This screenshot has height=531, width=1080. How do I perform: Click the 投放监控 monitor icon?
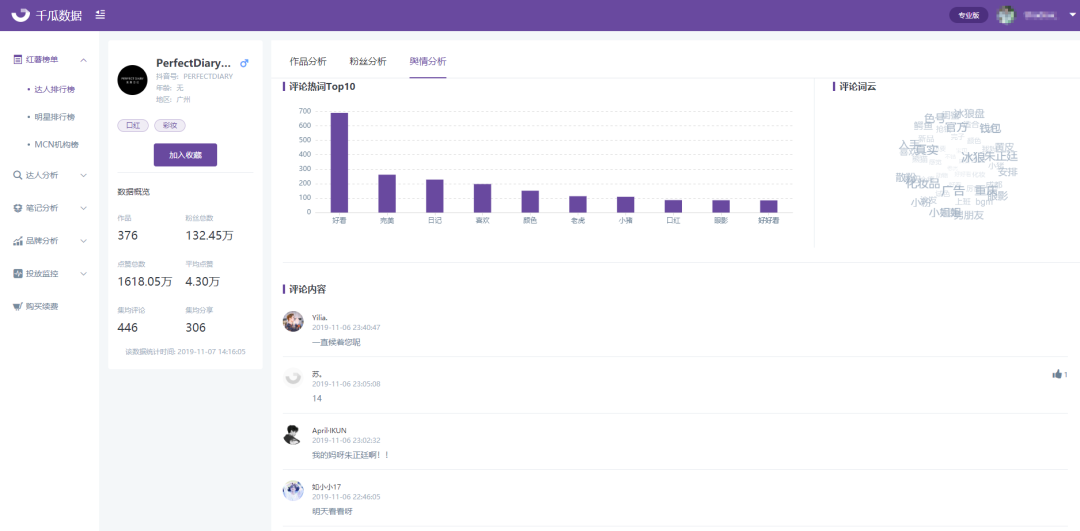coord(18,273)
